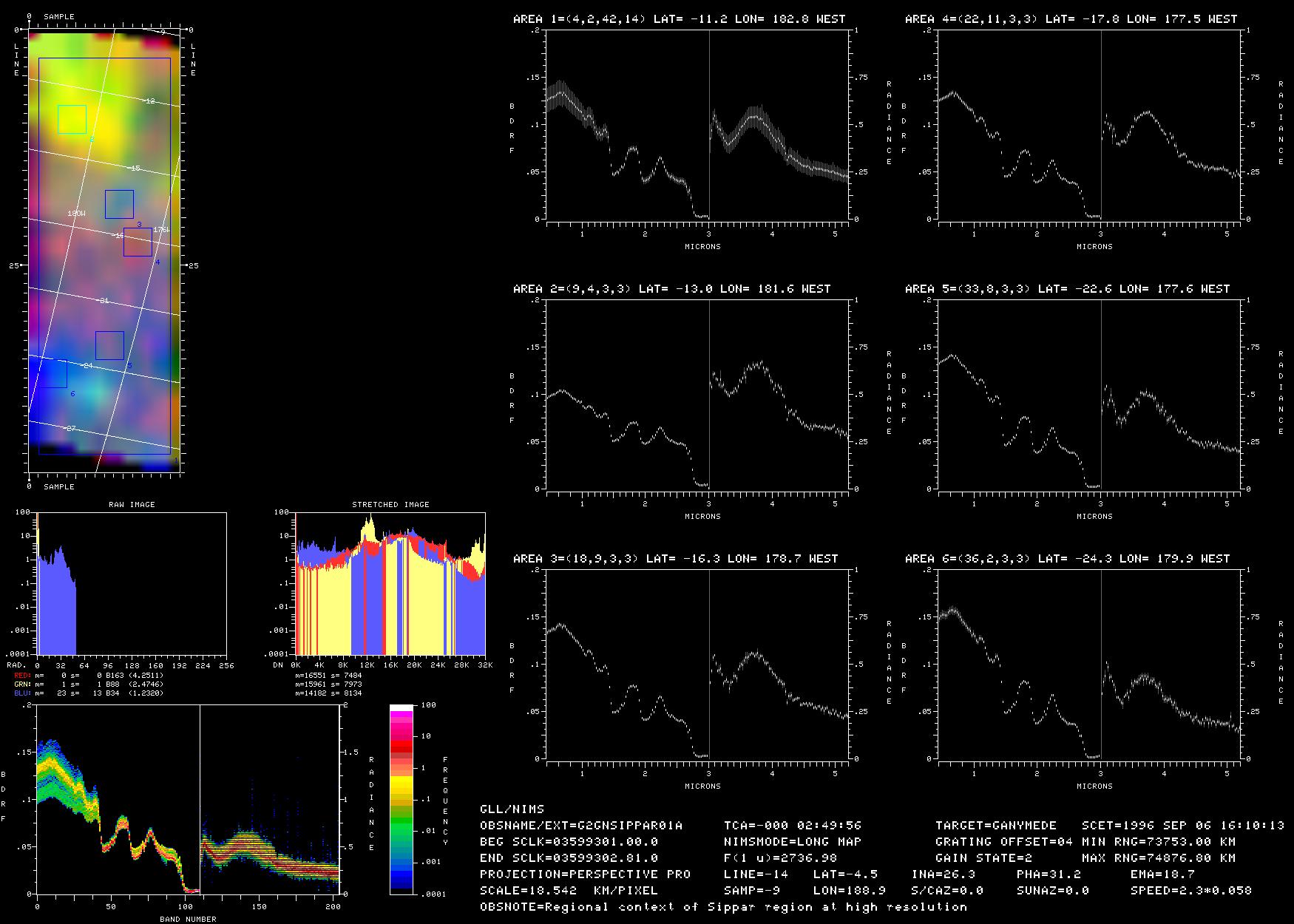Select the OBSNOTE description line
Screen dimensions: 1294x924
coord(723,906)
